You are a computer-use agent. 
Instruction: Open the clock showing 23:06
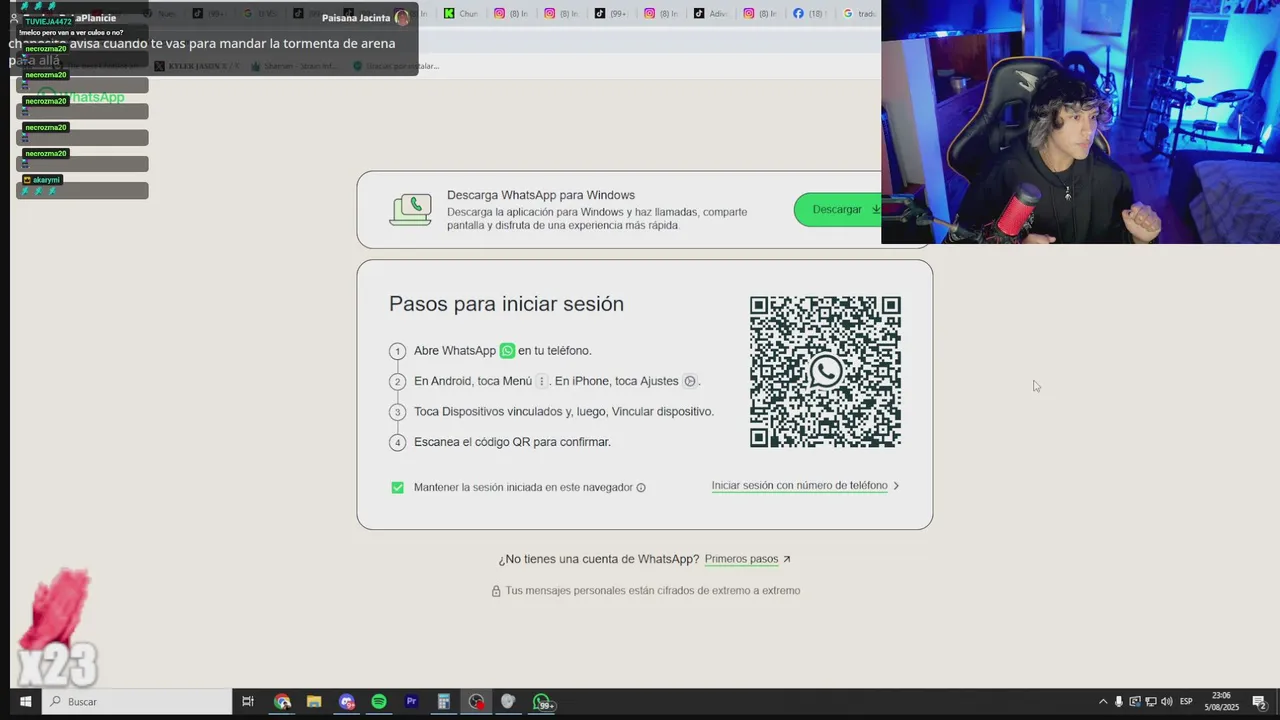click(x=1221, y=701)
